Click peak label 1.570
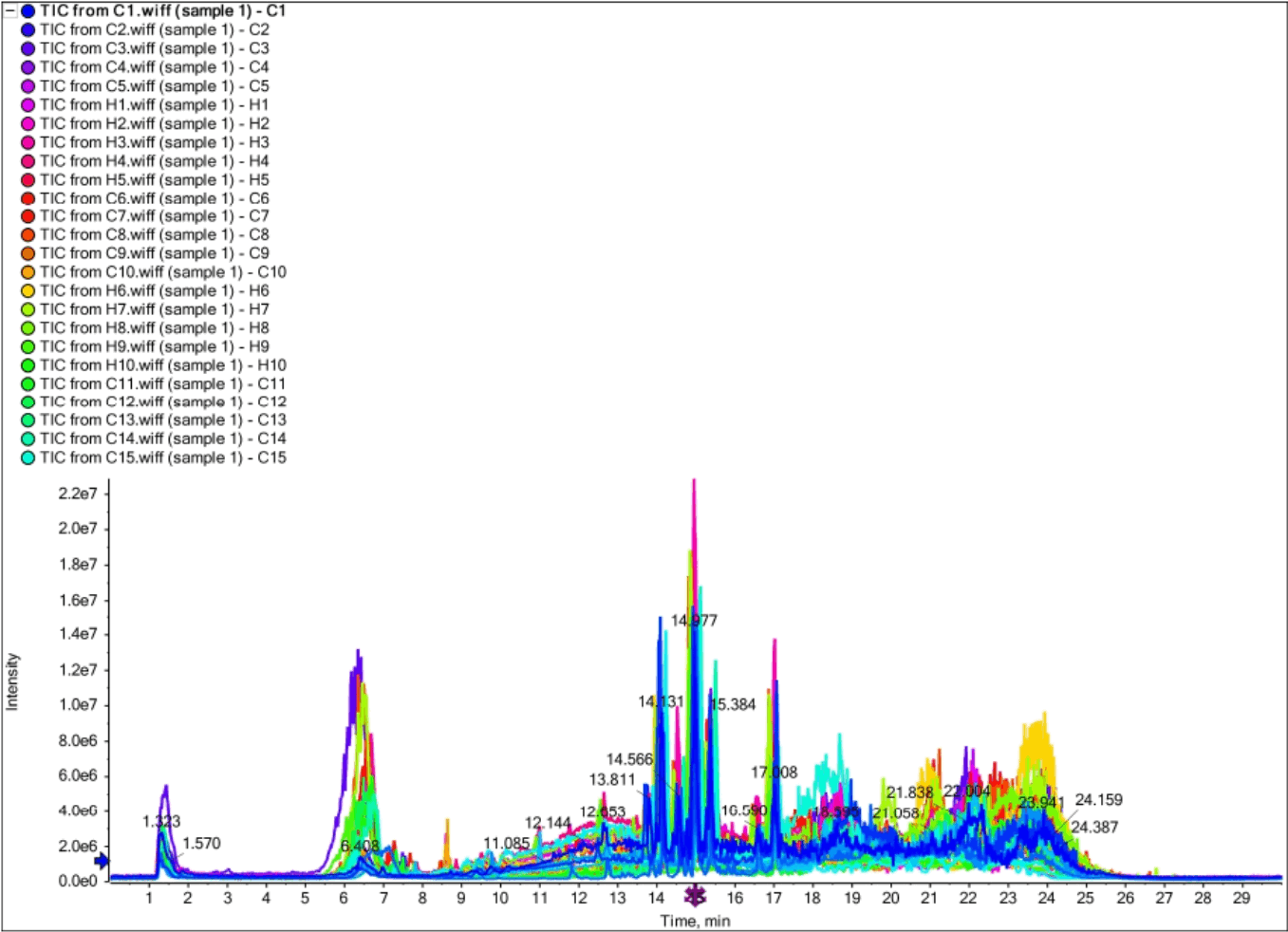The height and width of the screenshot is (932, 1288). point(201,844)
